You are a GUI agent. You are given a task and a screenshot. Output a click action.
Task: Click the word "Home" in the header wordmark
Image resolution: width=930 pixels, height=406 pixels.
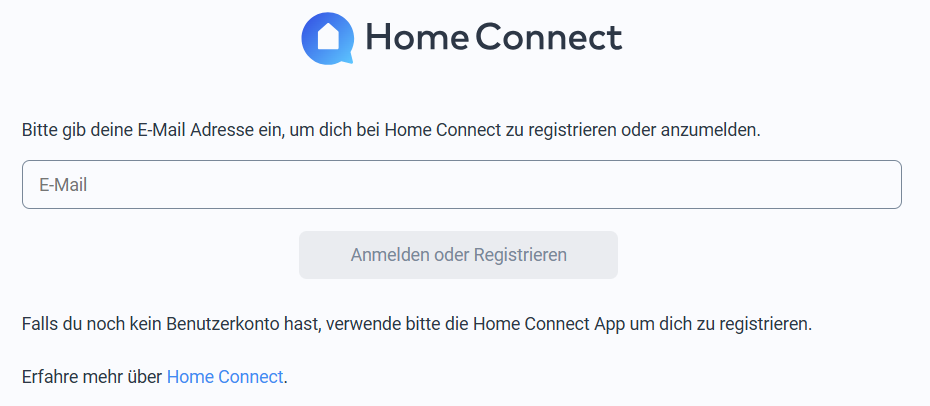coord(416,38)
